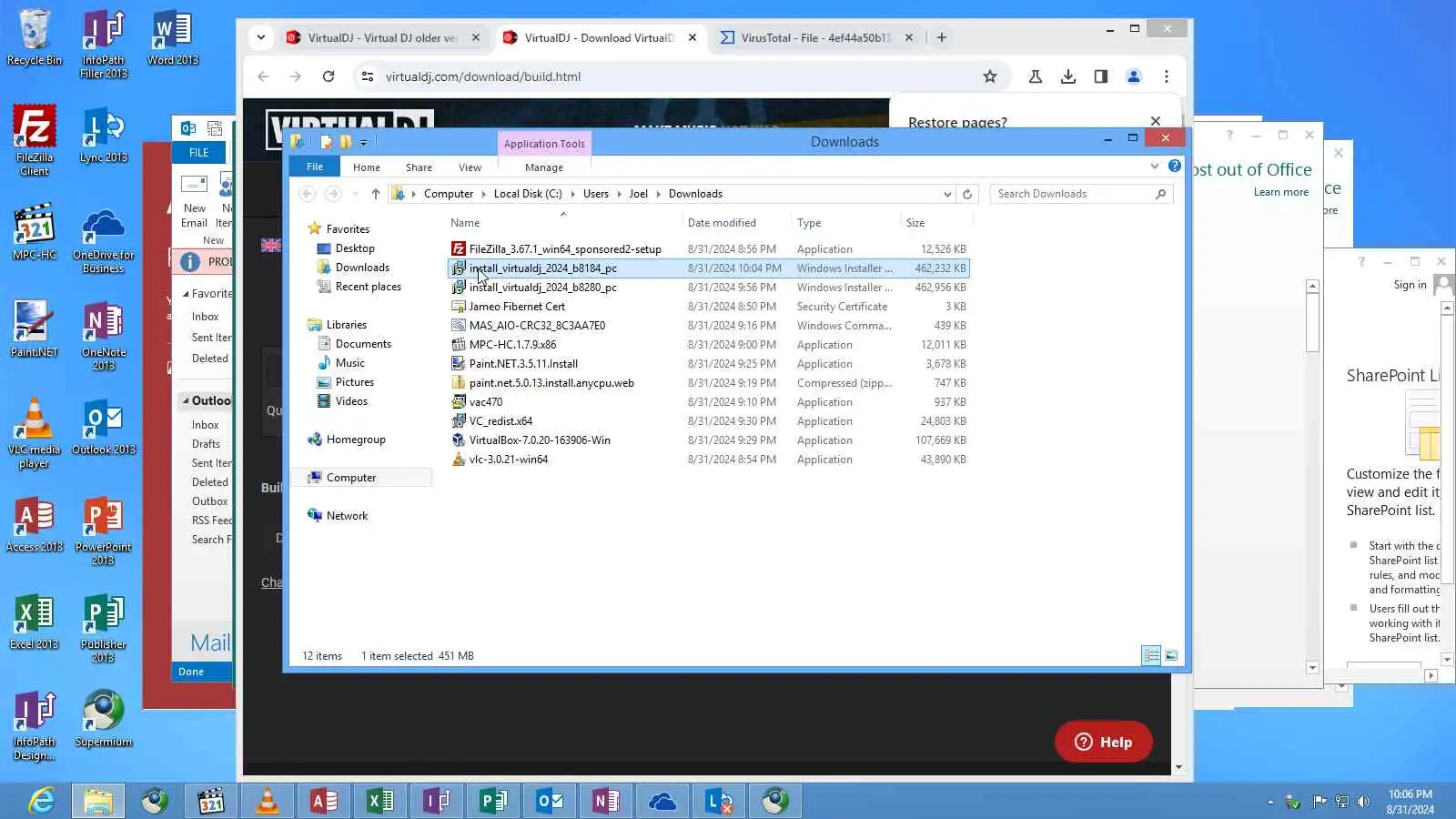This screenshot has height=819, width=1456.
Task: Click the Learn more link in Office window
Action: point(1281,192)
